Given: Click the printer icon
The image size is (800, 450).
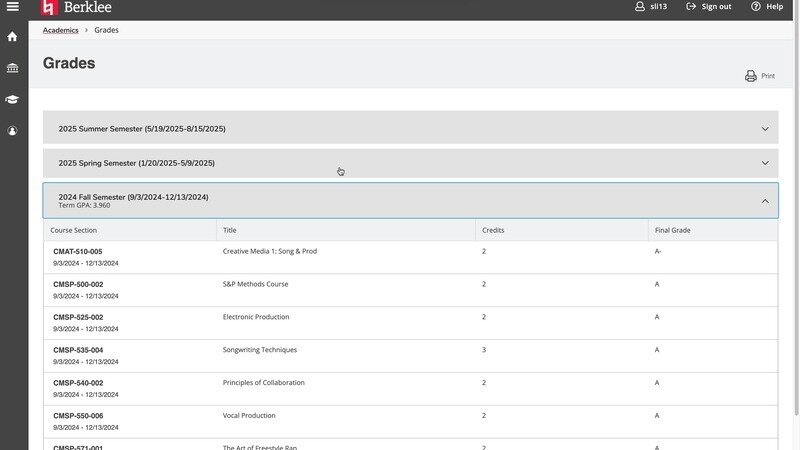Looking at the screenshot, I should tap(751, 76).
